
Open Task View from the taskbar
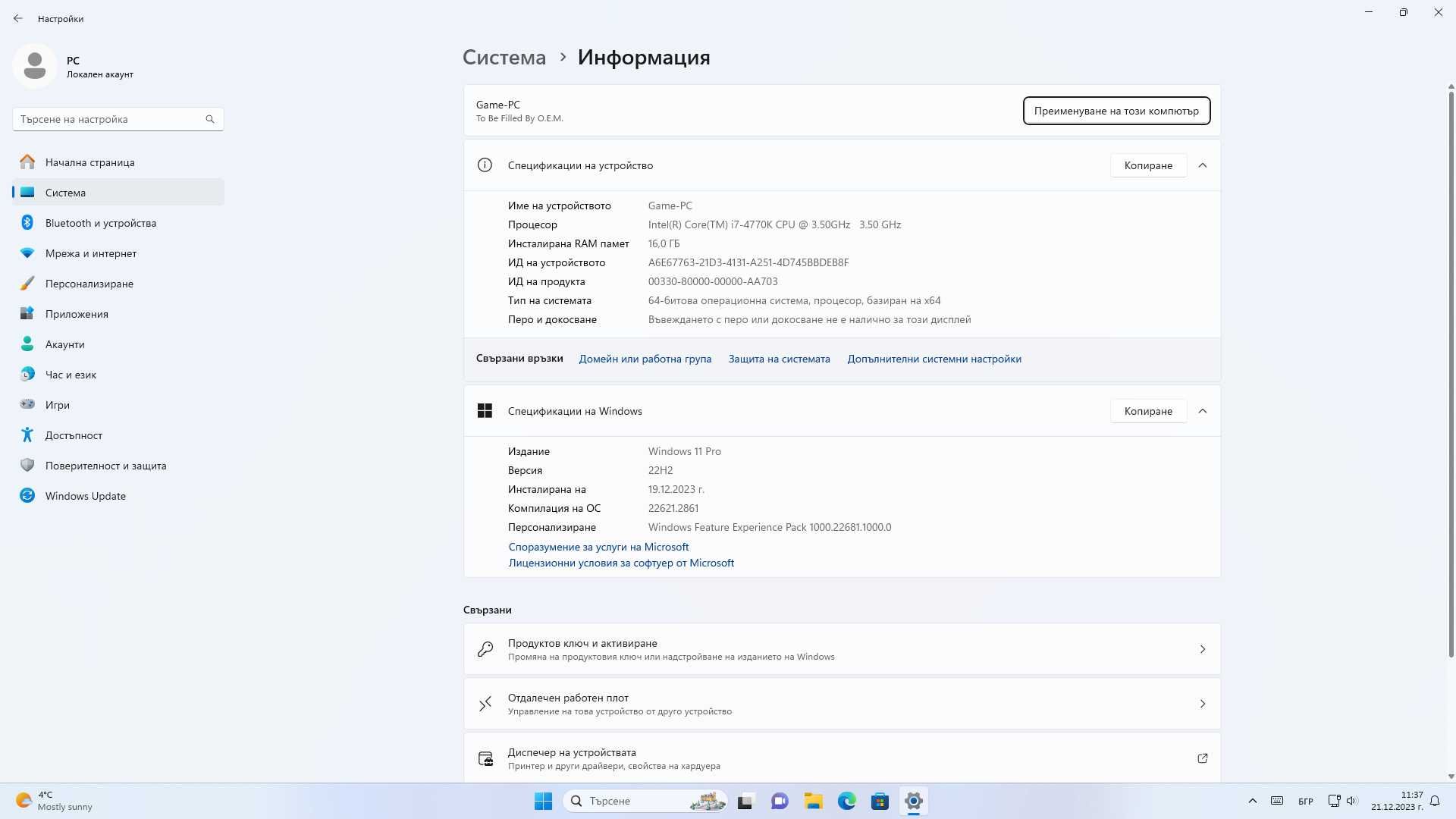[746, 801]
